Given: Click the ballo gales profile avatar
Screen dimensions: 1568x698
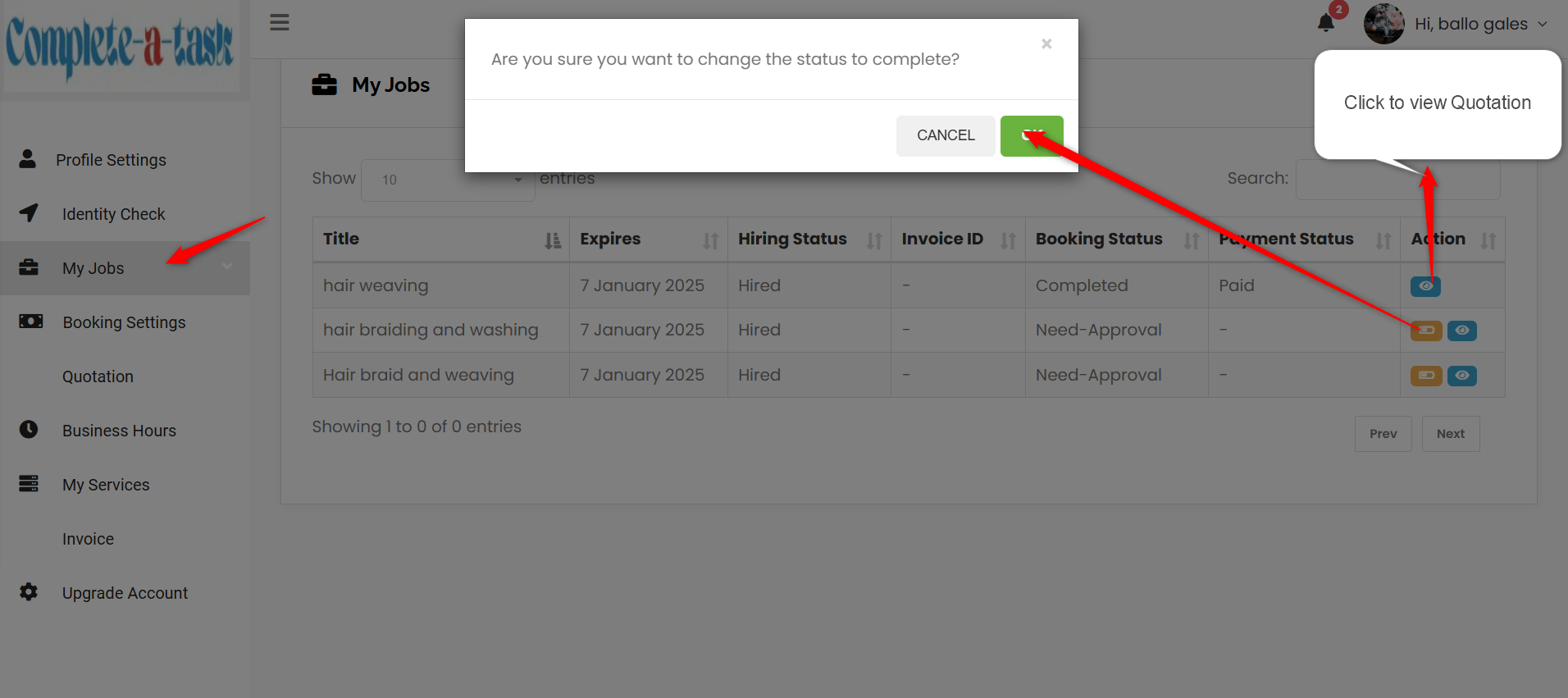Looking at the screenshot, I should pos(1384,24).
